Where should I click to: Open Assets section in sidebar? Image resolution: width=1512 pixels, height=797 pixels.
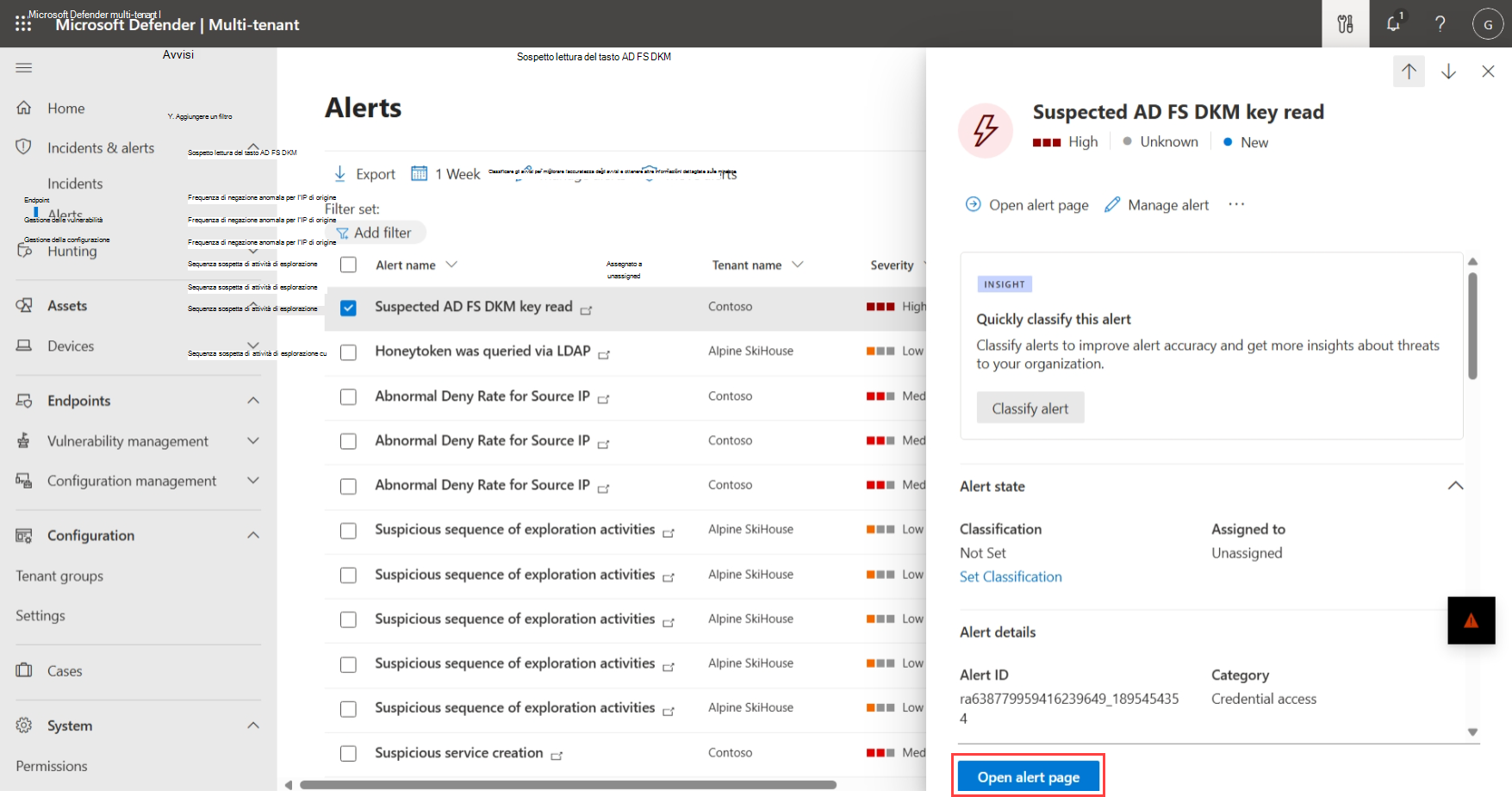tap(67, 306)
